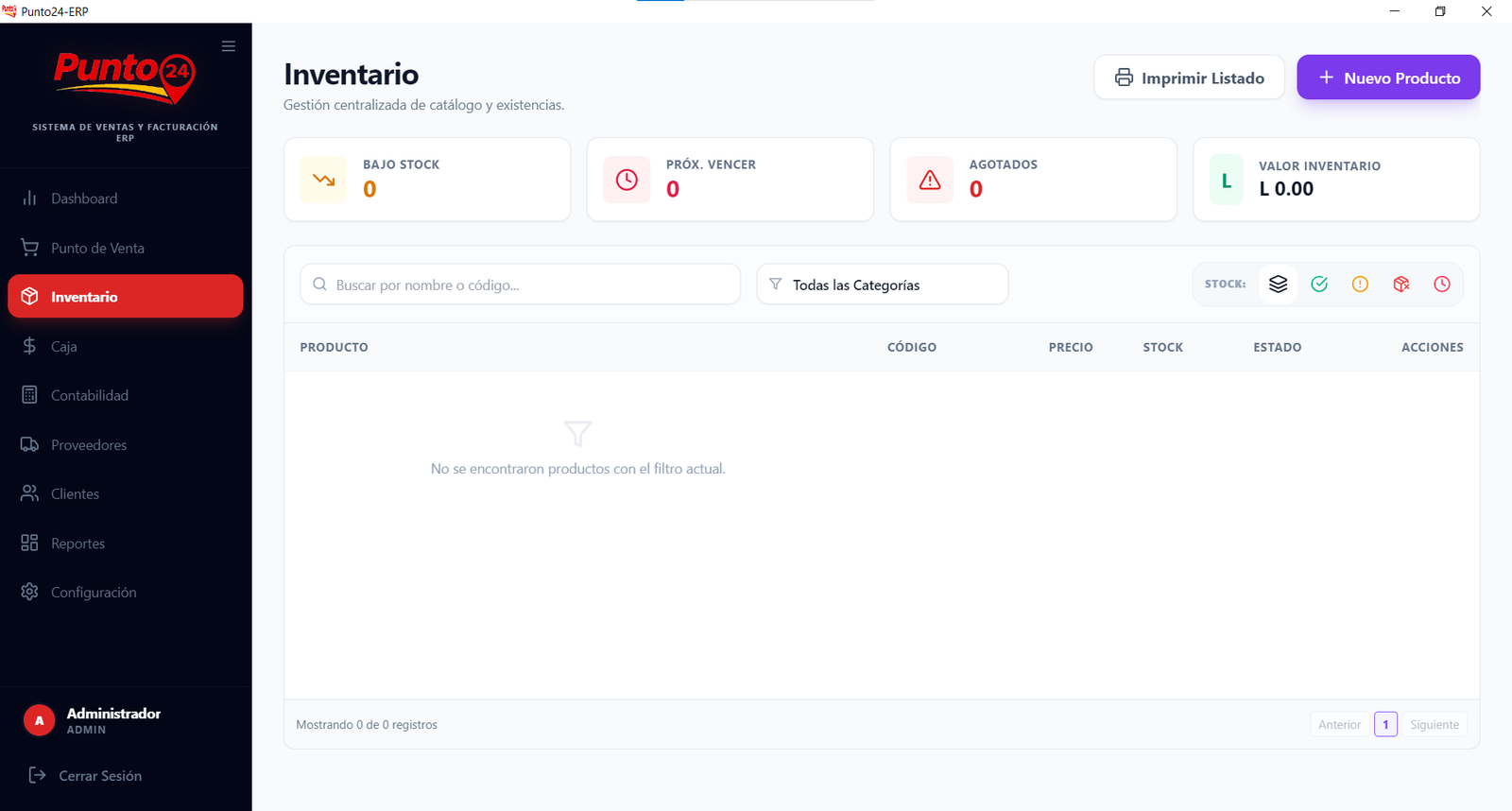Click the Contabilidad calculator icon

click(x=29, y=395)
